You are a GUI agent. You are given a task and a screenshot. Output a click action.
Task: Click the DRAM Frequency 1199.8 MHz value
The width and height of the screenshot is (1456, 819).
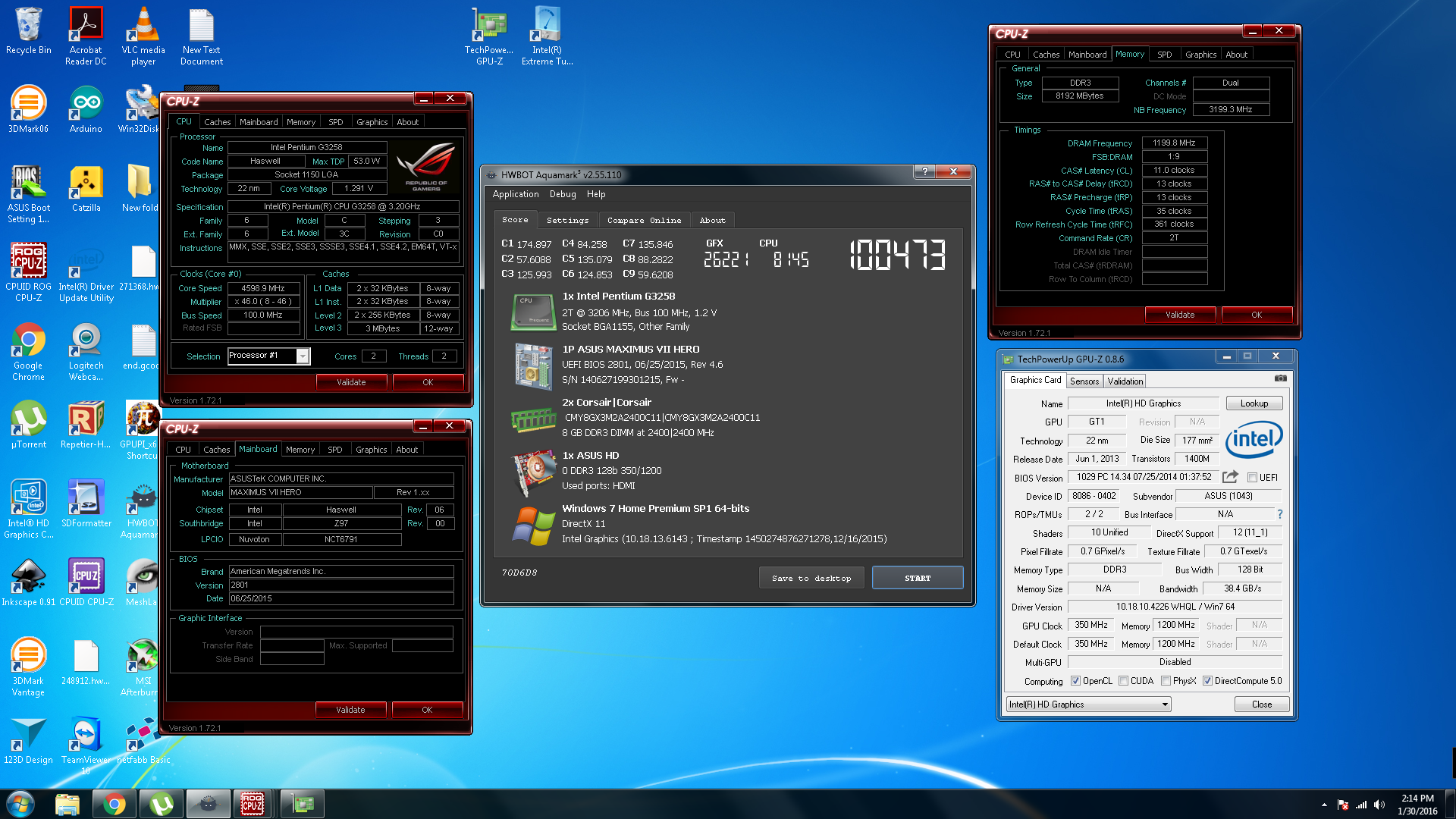pyautogui.click(x=1174, y=143)
